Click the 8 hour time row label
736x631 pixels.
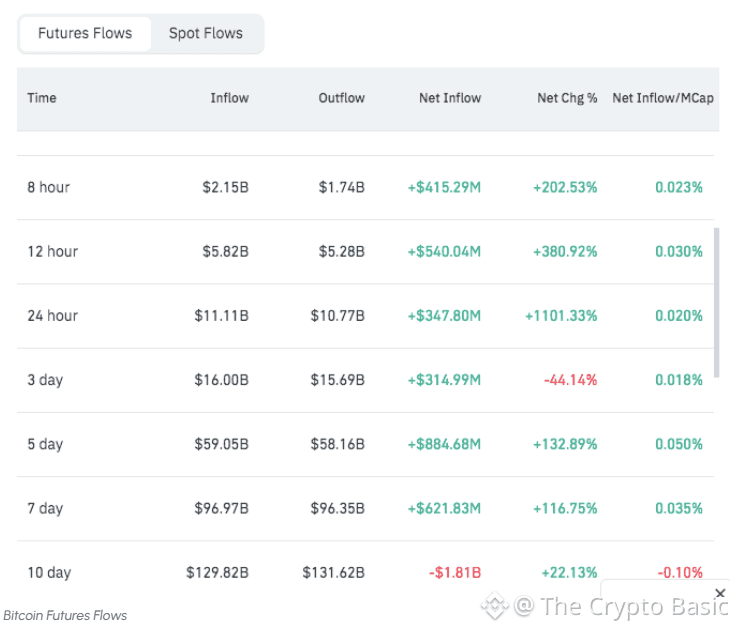point(48,187)
